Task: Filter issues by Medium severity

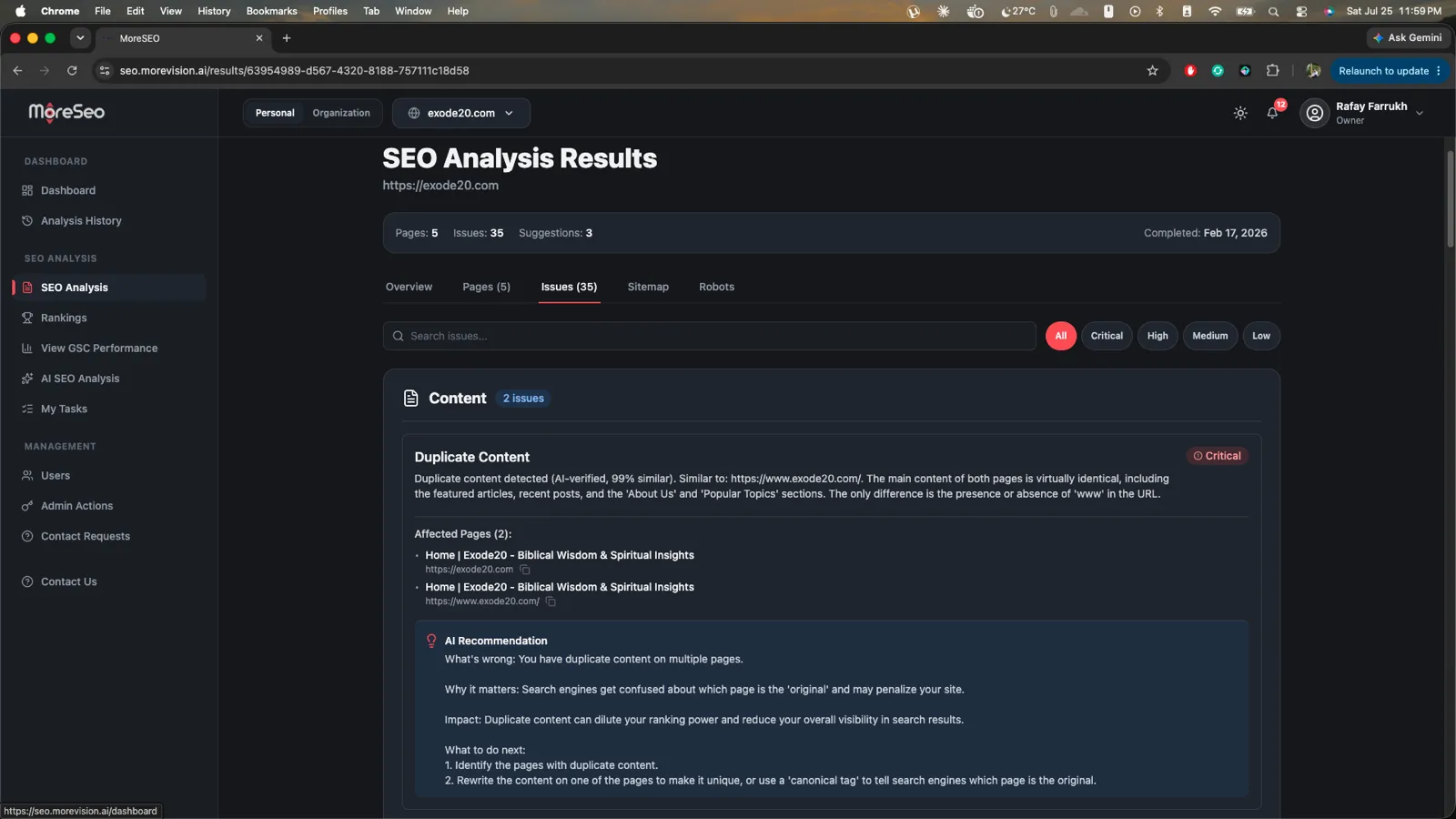Action: (1210, 336)
